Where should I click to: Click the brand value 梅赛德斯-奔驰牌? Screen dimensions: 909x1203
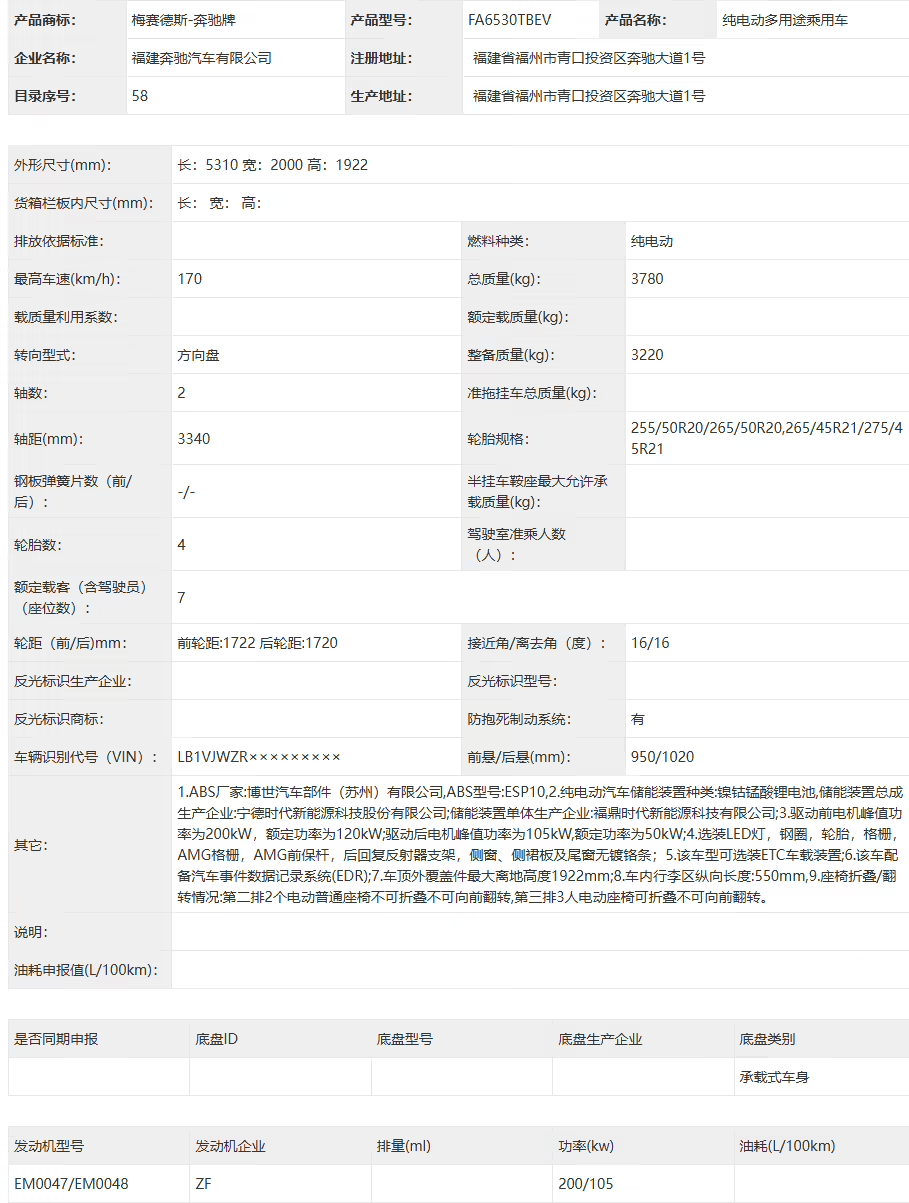point(186,20)
